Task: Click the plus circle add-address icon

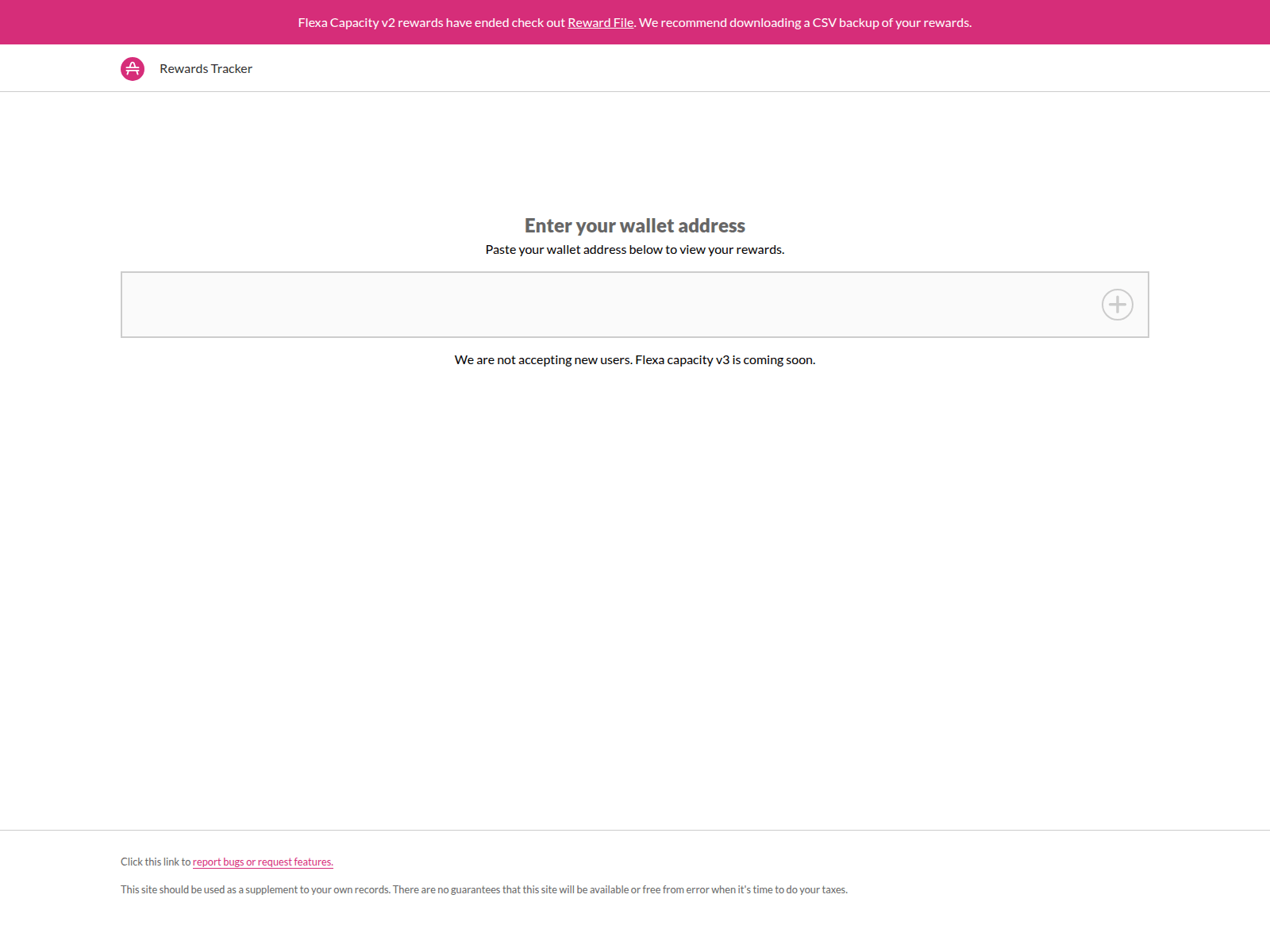Action: click(1117, 305)
